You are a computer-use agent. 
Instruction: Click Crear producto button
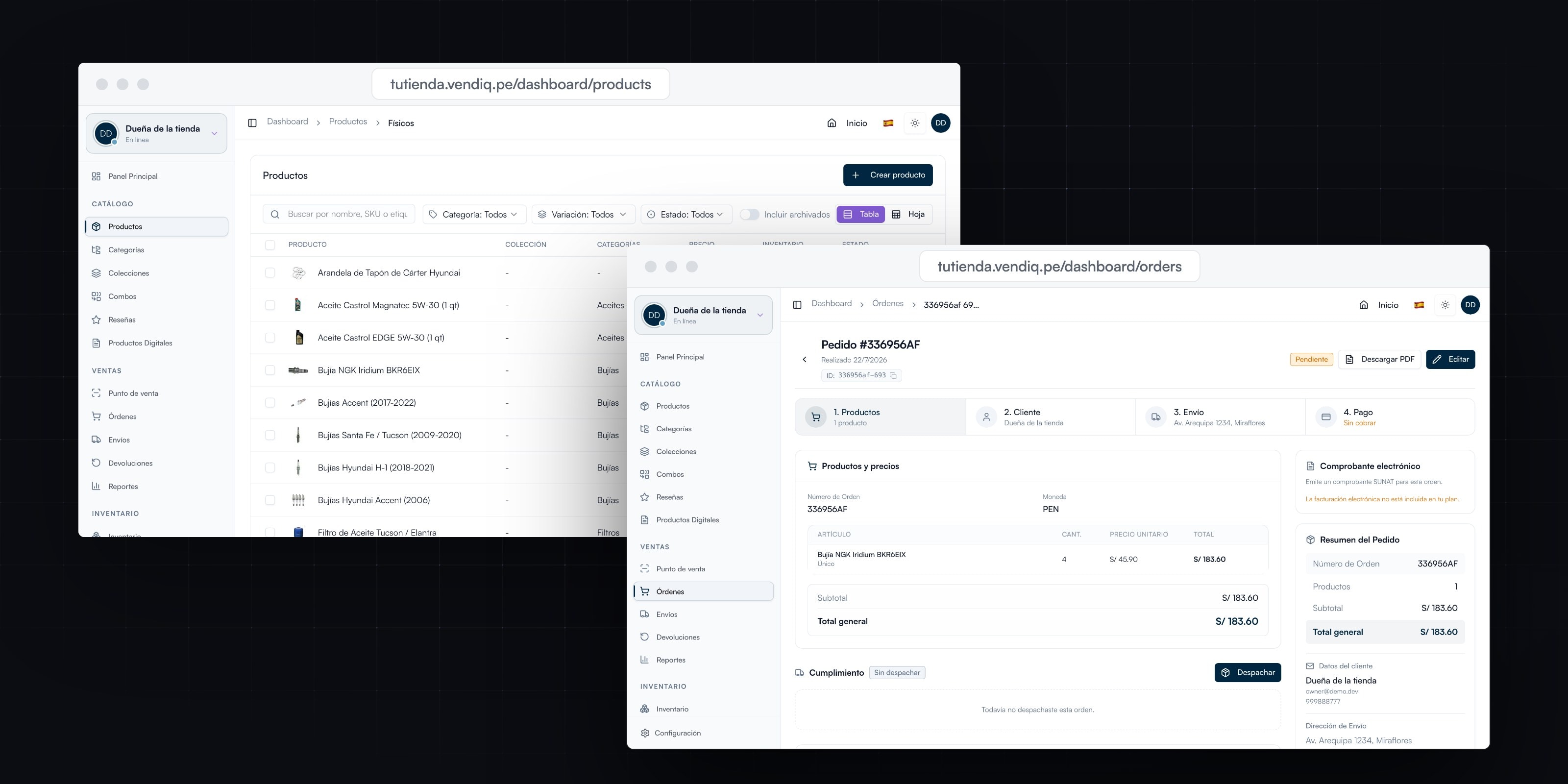tap(887, 175)
